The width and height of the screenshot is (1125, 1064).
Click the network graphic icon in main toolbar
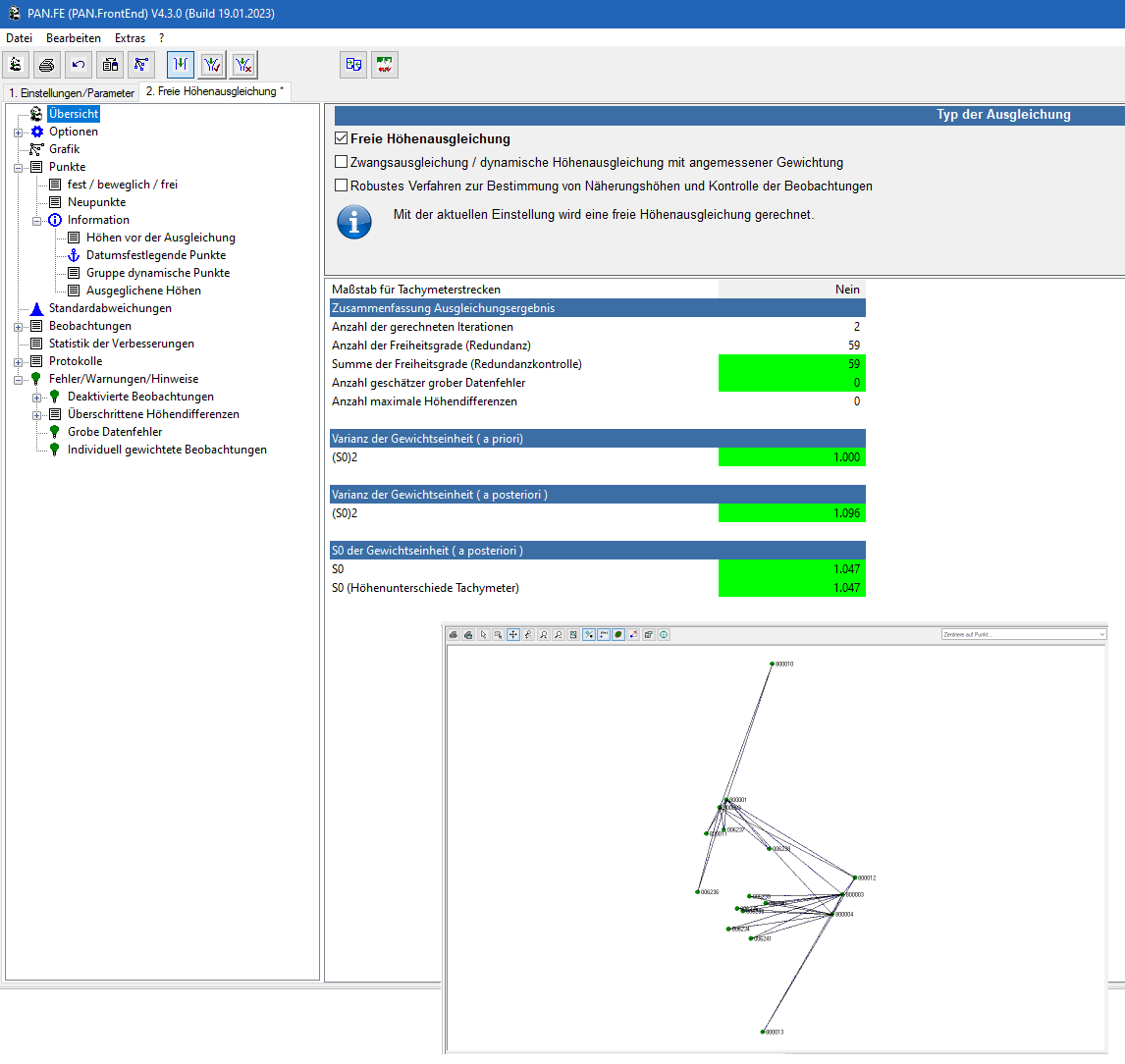141,65
